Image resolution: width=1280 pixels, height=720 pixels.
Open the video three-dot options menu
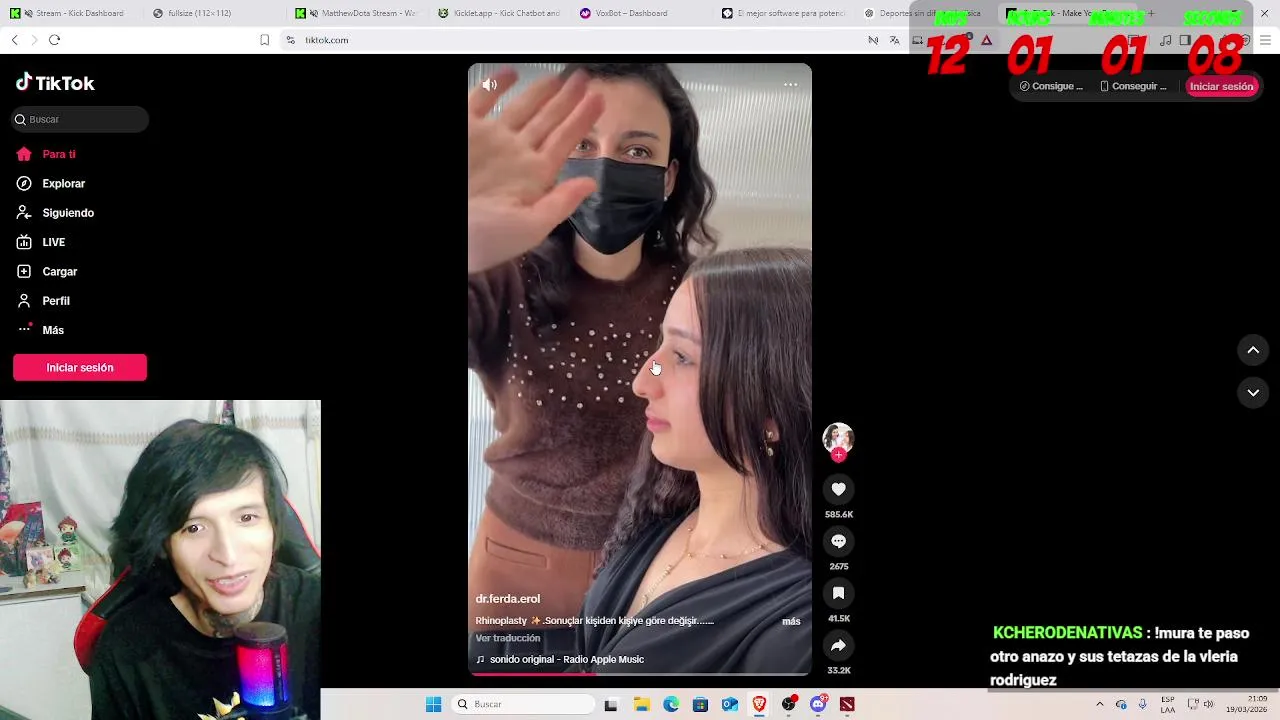(x=790, y=85)
